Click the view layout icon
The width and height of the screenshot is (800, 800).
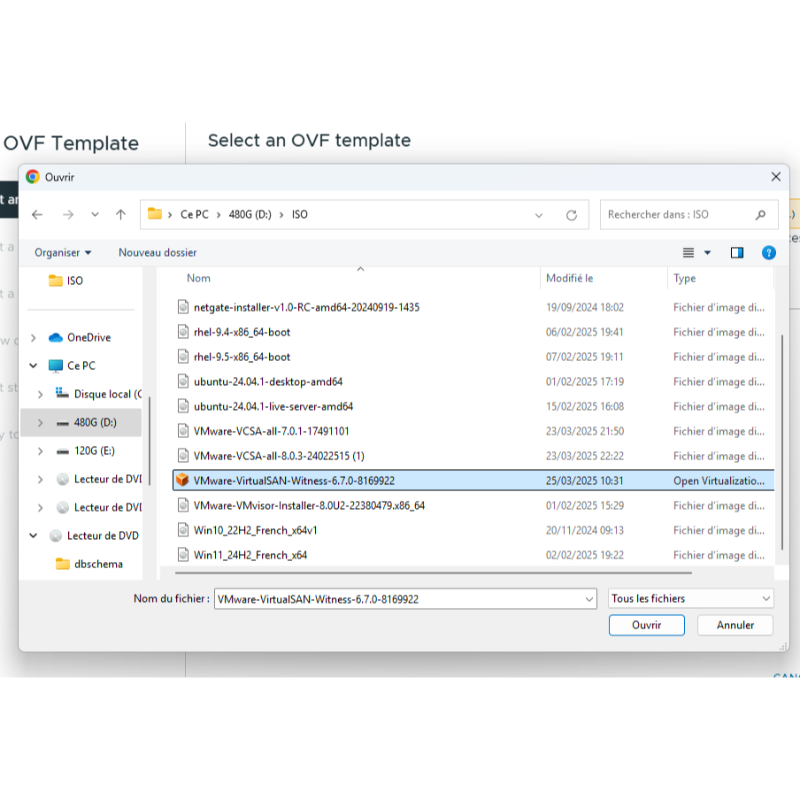688,253
